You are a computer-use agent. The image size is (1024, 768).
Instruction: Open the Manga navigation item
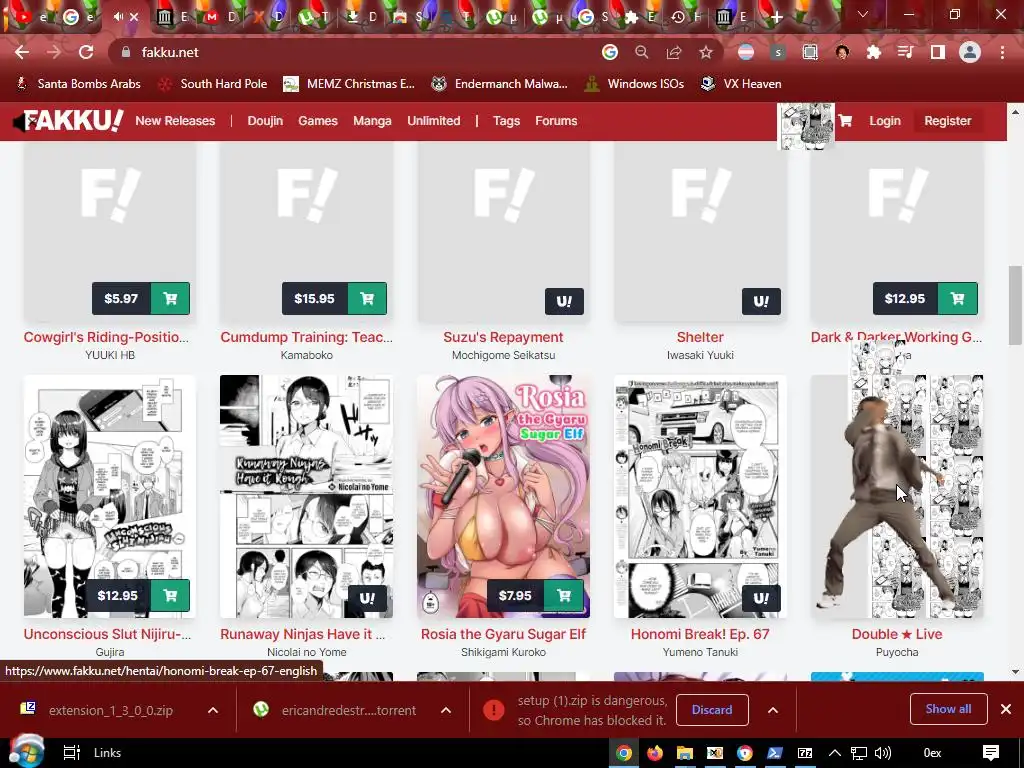pos(372,121)
